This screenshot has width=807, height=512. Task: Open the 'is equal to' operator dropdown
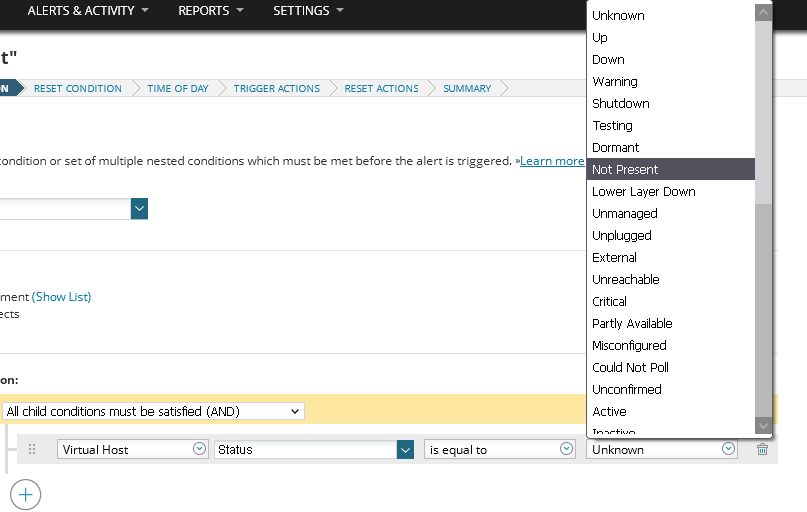499,449
